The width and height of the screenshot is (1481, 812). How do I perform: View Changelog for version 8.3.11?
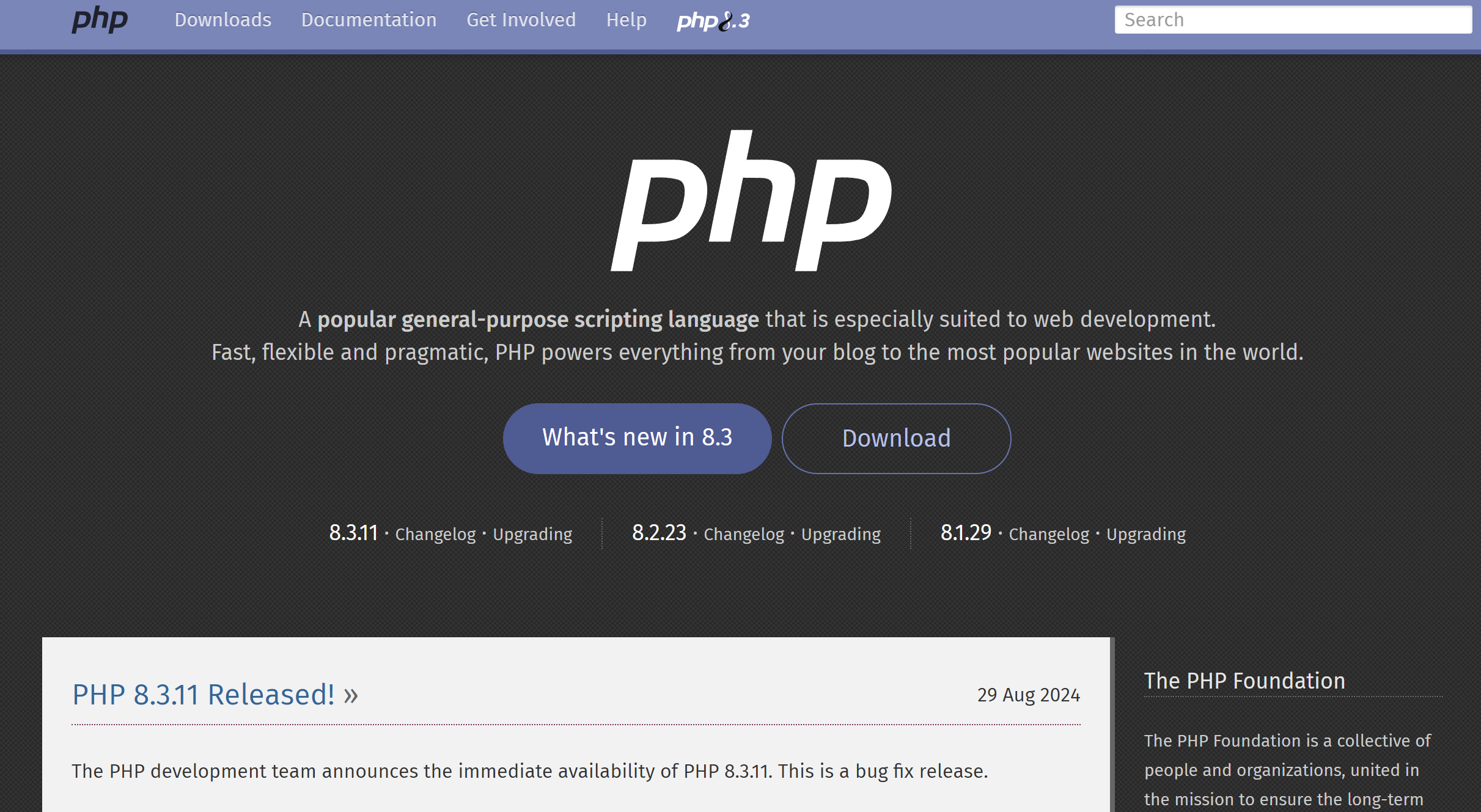[435, 534]
